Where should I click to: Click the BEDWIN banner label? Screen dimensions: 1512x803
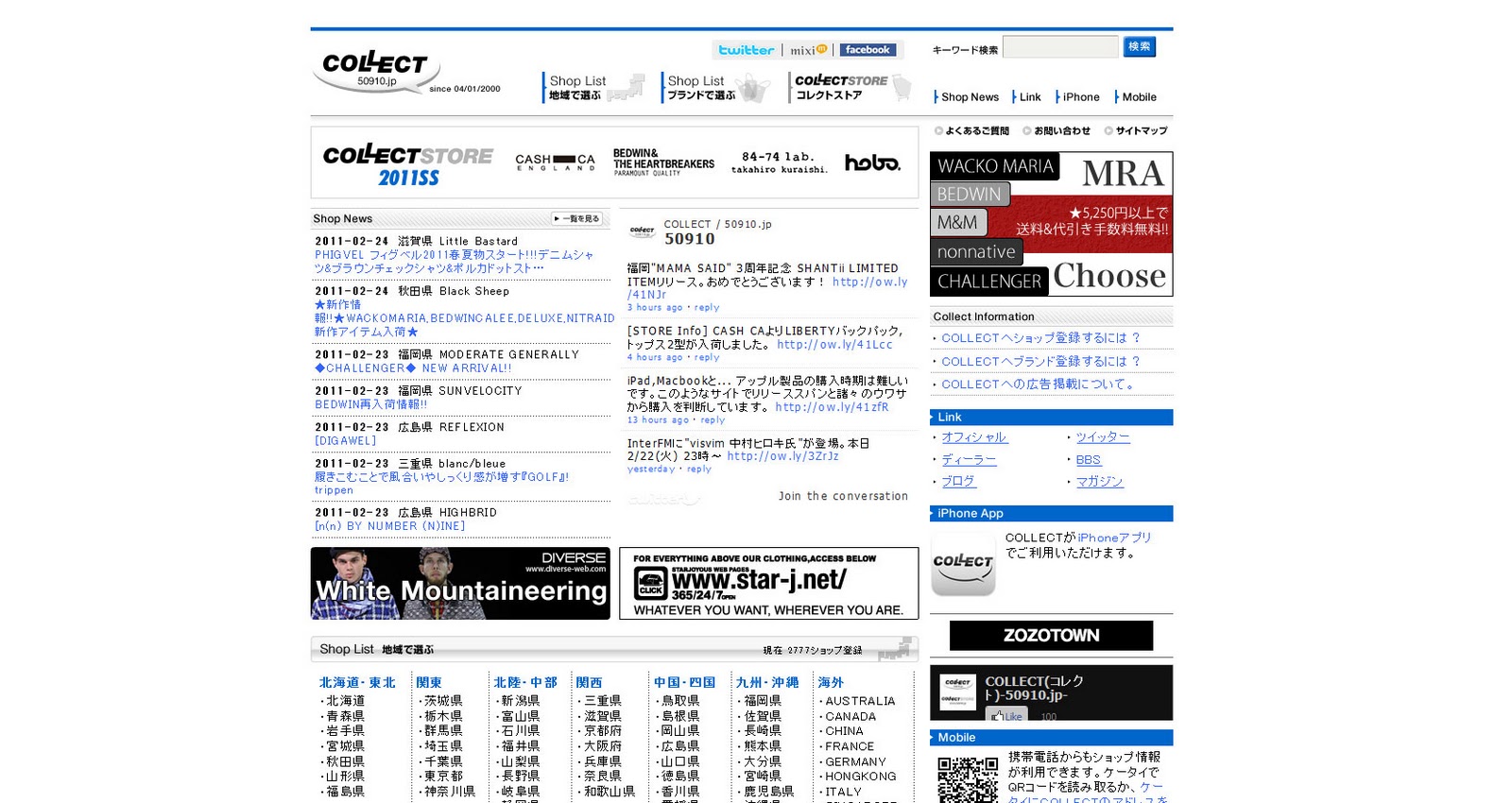[970, 195]
